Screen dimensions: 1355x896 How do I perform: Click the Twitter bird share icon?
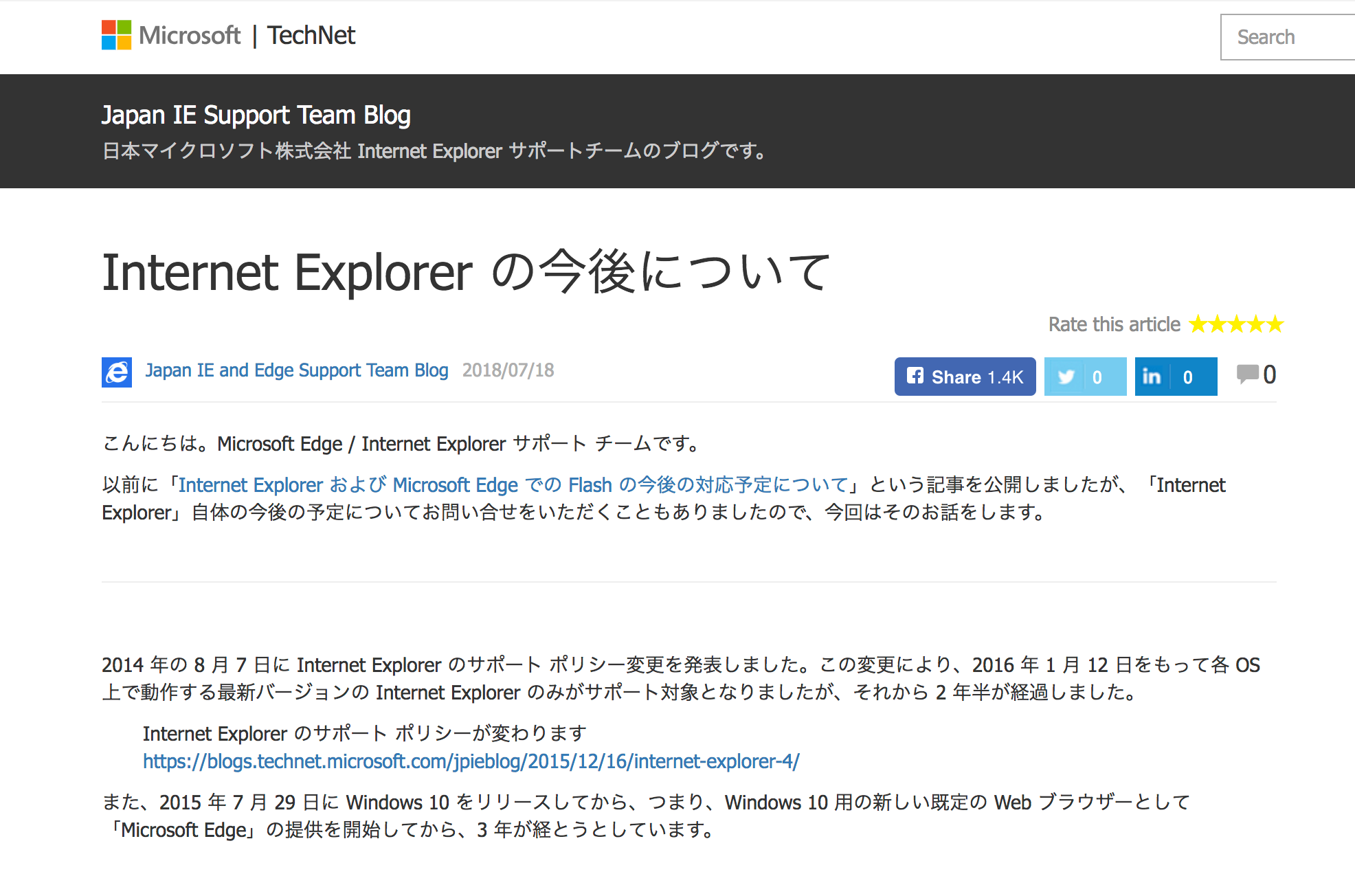pos(1066,377)
